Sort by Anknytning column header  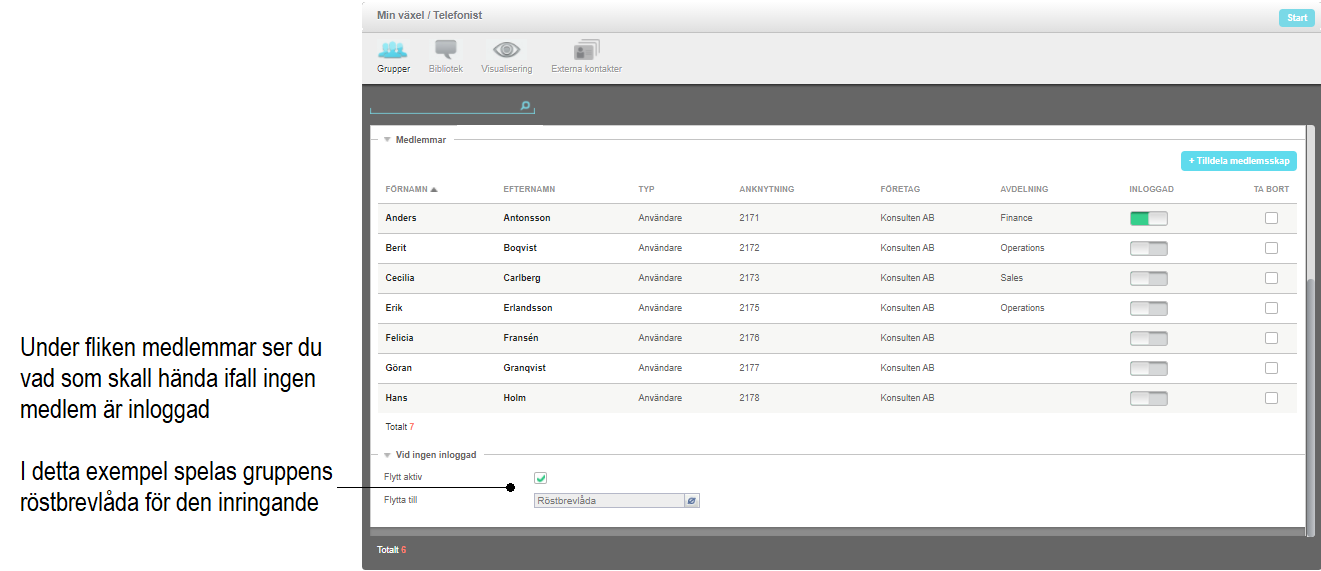[767, 189]
